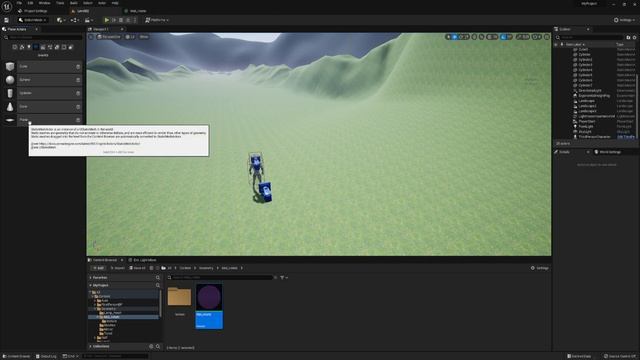Open the Blueprints toolbar dropdown
The height and width of the screenshot is (360, 640).
click(x=74, y=20)
